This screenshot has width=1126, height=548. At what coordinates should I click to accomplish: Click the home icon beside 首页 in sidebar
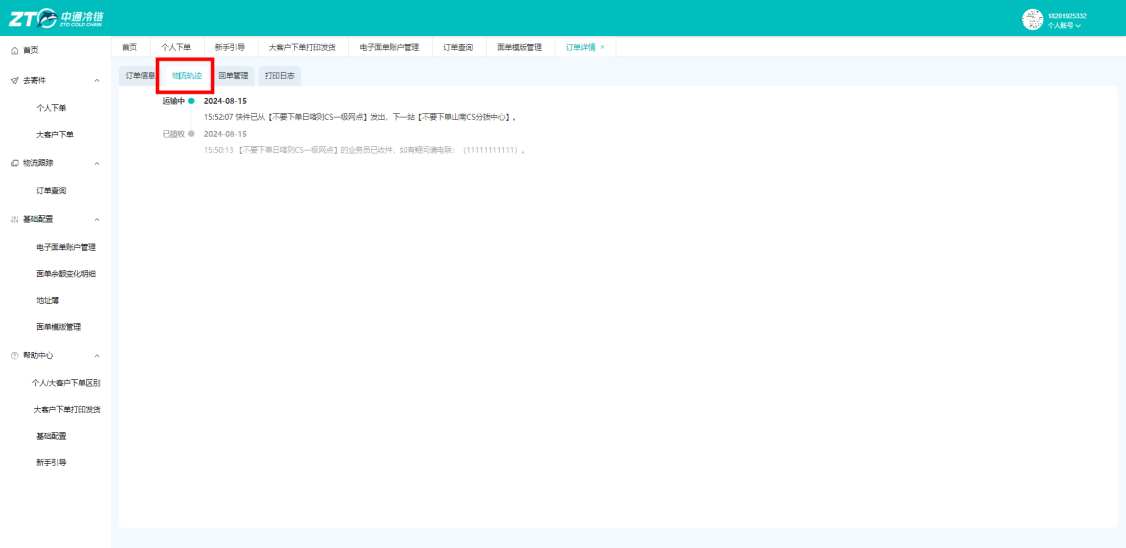14,50
